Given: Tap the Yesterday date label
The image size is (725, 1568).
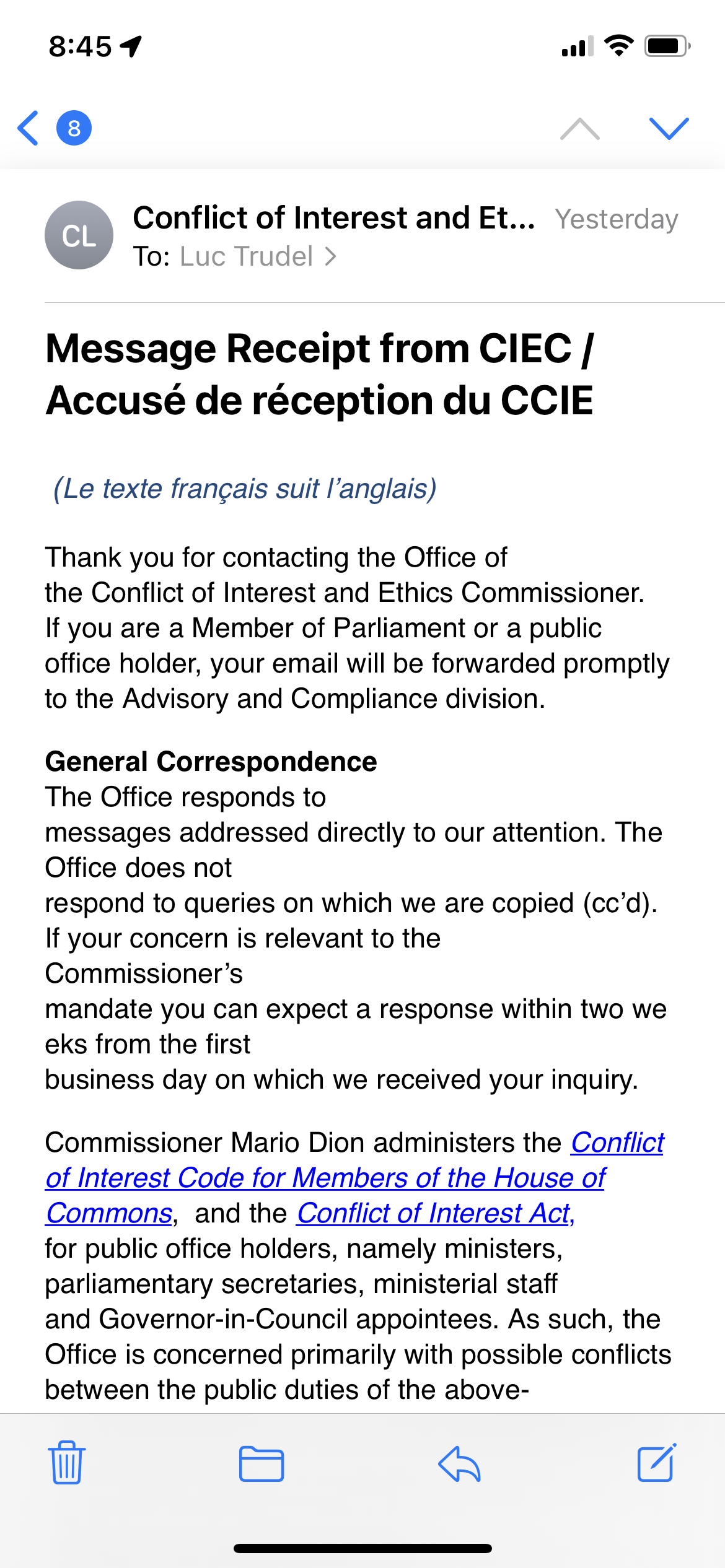Looking at the screenshot, I should click(617, 219).
